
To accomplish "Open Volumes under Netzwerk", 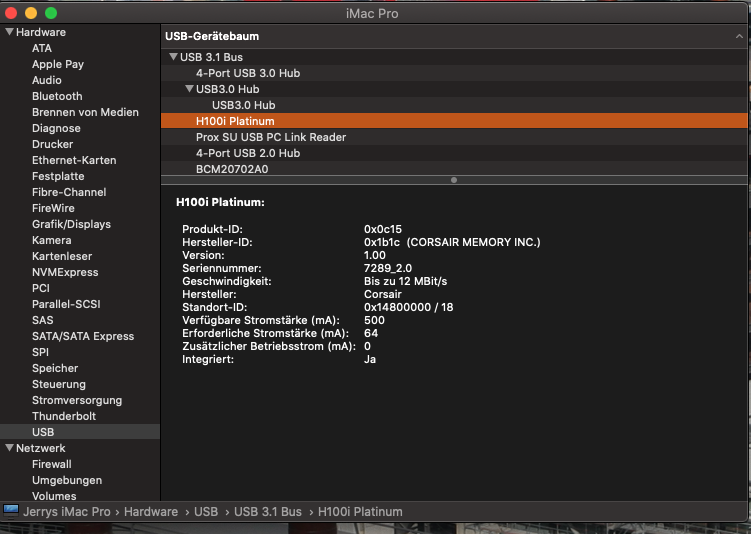I will pyautogui.click(x=54, y=496).
